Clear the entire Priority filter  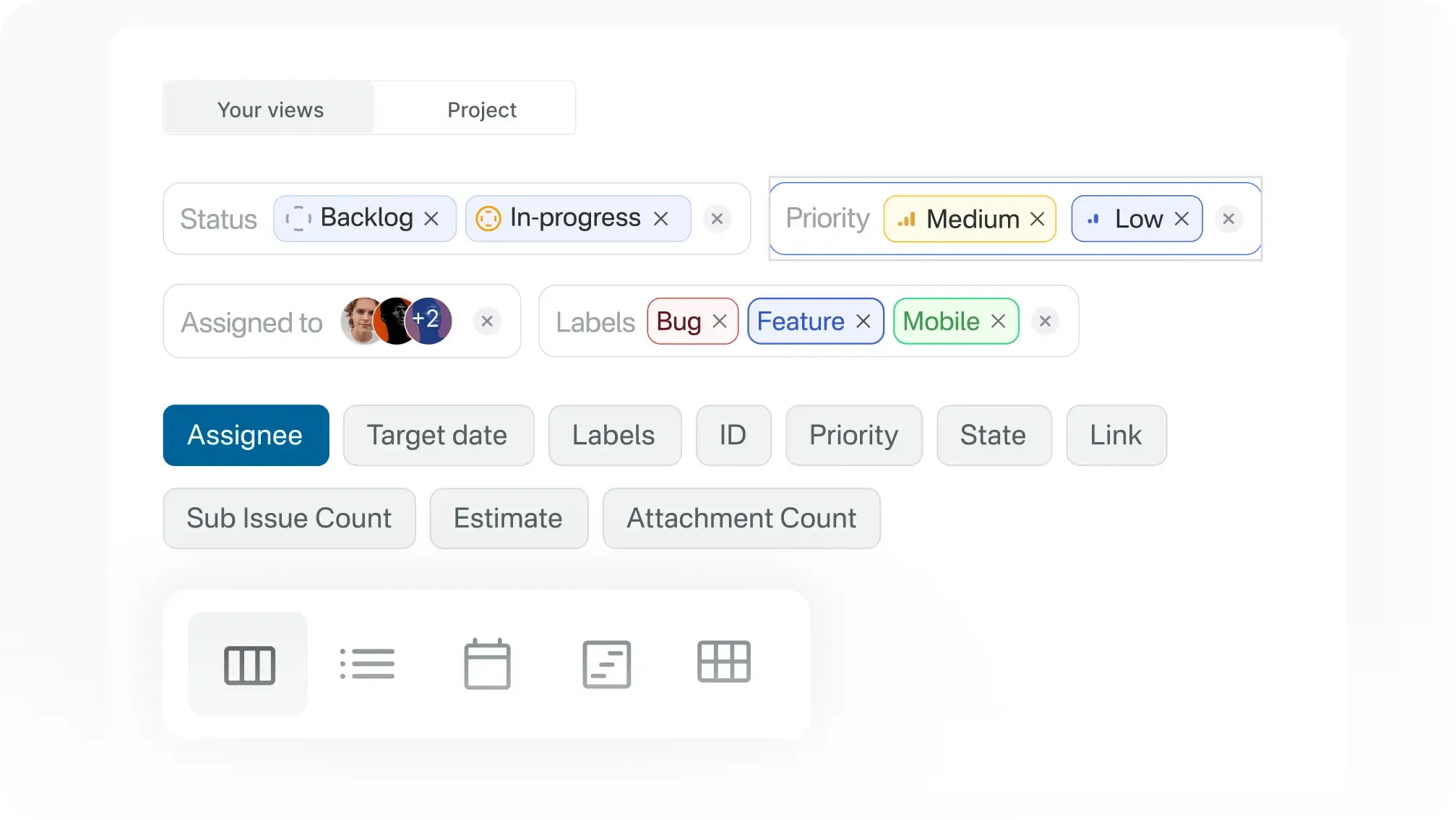click(x=1228, y=219)
